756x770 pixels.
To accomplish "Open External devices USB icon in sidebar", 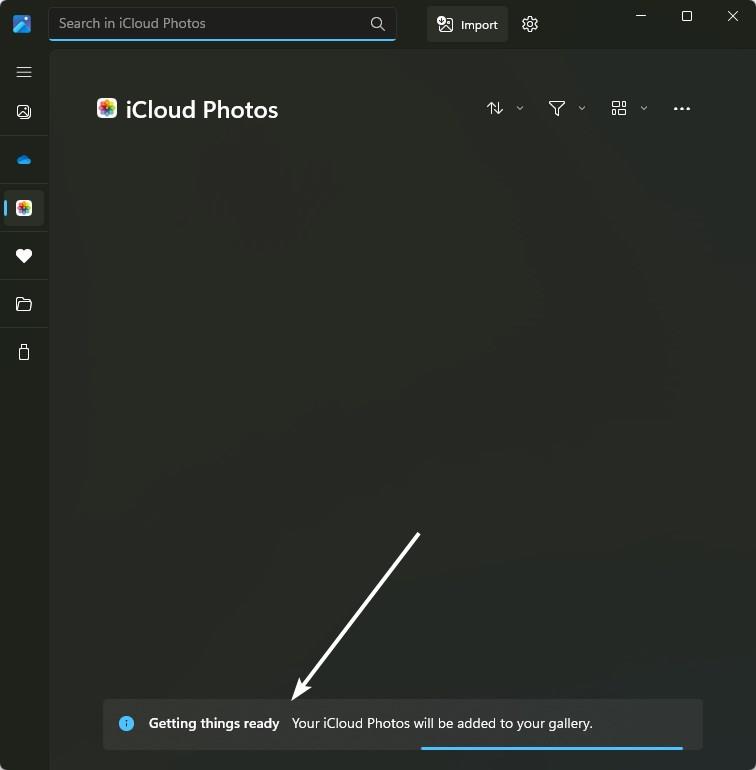I will coord(24,352).
